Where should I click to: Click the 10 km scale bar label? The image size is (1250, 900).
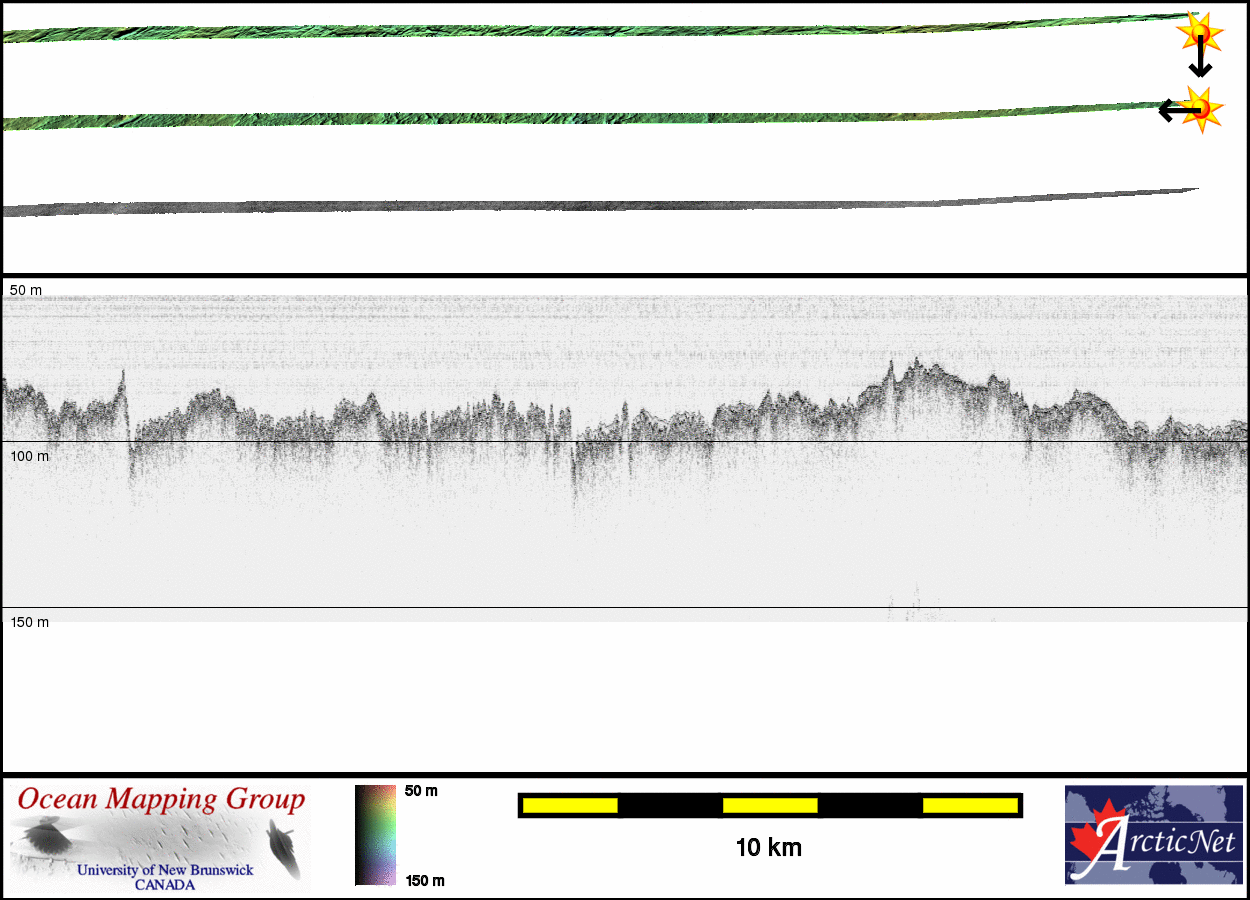click(x=768, y=848)
